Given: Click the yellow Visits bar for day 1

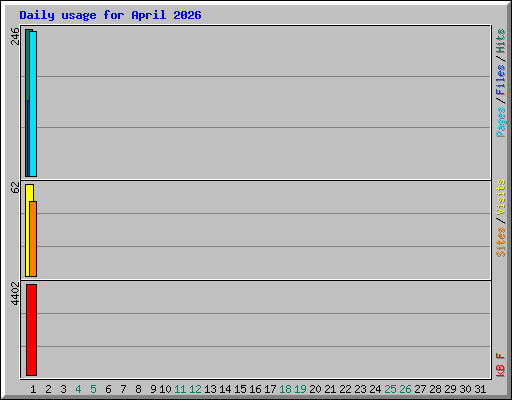Looking at the screenshot, I should pyautogui.click(x=27, y=230).
